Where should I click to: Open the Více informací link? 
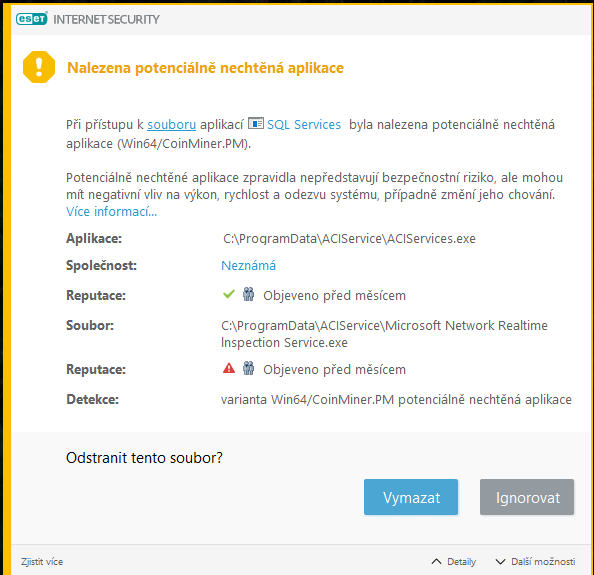(111, 211)
